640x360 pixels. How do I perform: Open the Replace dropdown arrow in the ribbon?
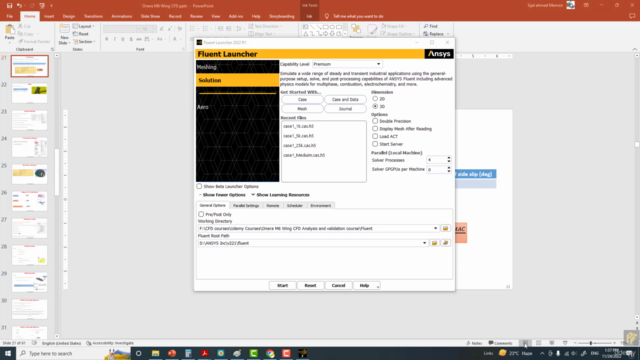point(448,34)
